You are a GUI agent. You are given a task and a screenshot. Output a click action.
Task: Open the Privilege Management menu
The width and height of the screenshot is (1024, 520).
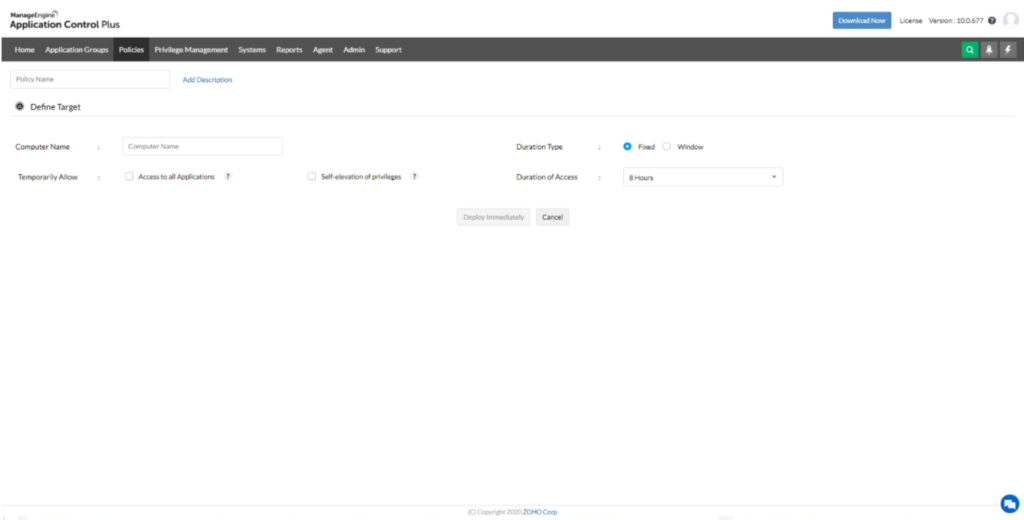pos(191,50)
